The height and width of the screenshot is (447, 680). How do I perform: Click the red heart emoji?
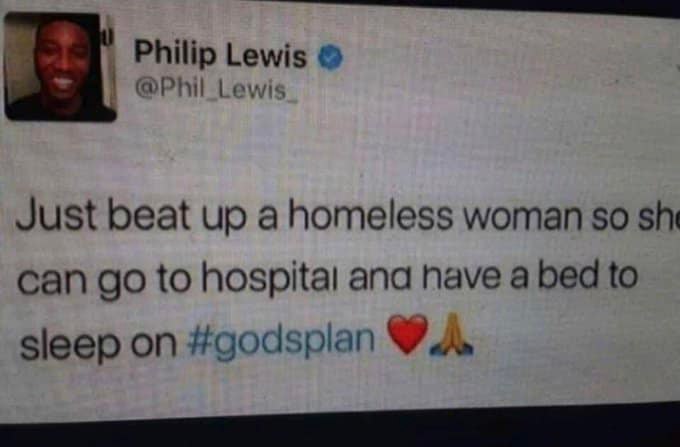click(x=407, y=334)
